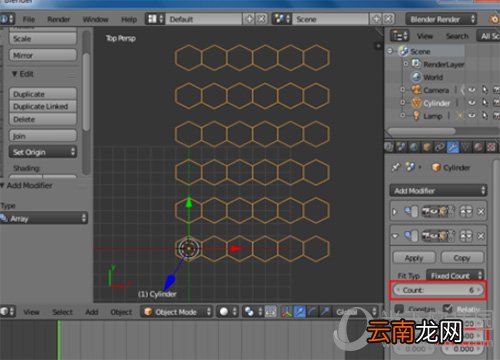
Task: Toggle selectability cursor for Cylinder
Action: (484, 103)
